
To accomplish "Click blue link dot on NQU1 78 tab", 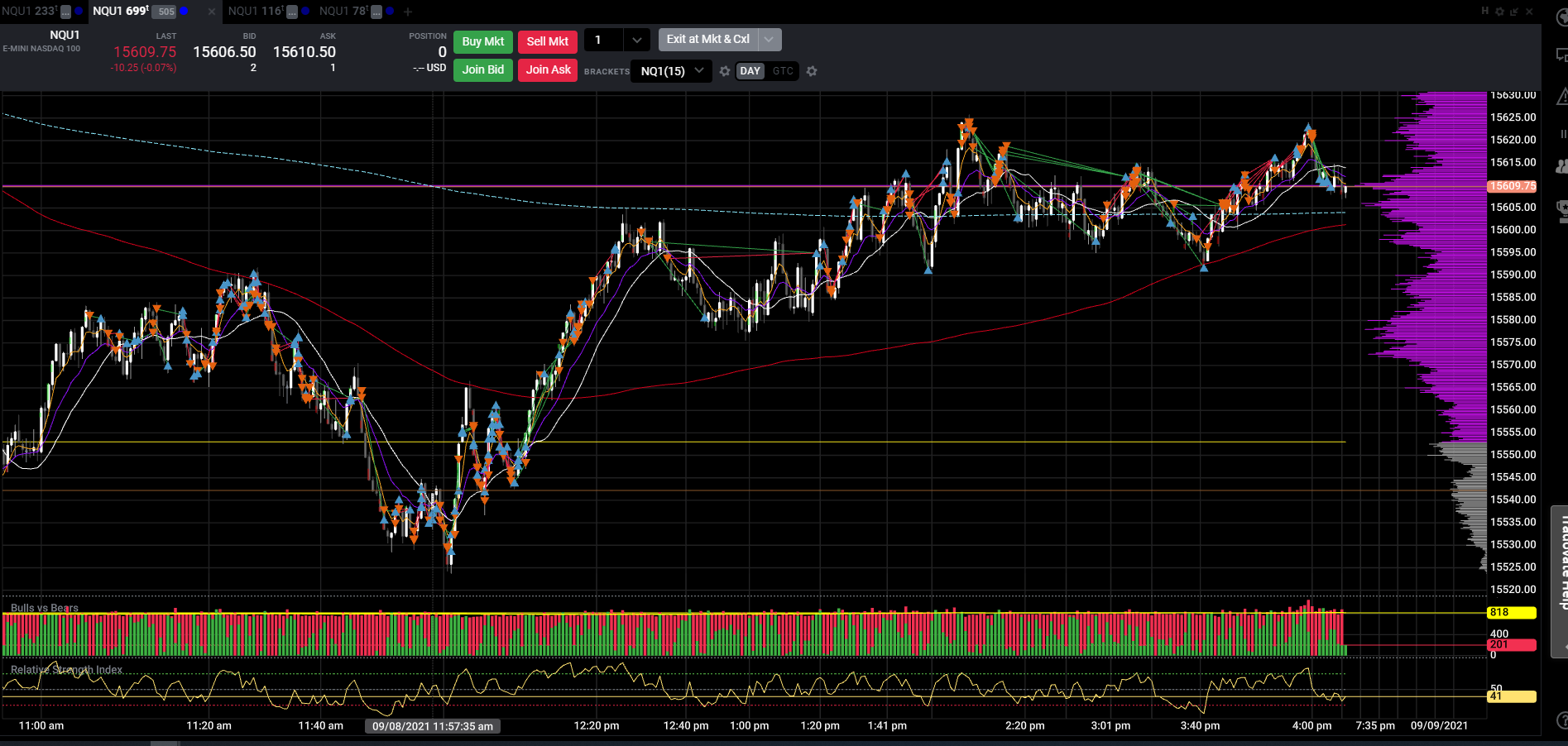I will (x=390, y=11).
